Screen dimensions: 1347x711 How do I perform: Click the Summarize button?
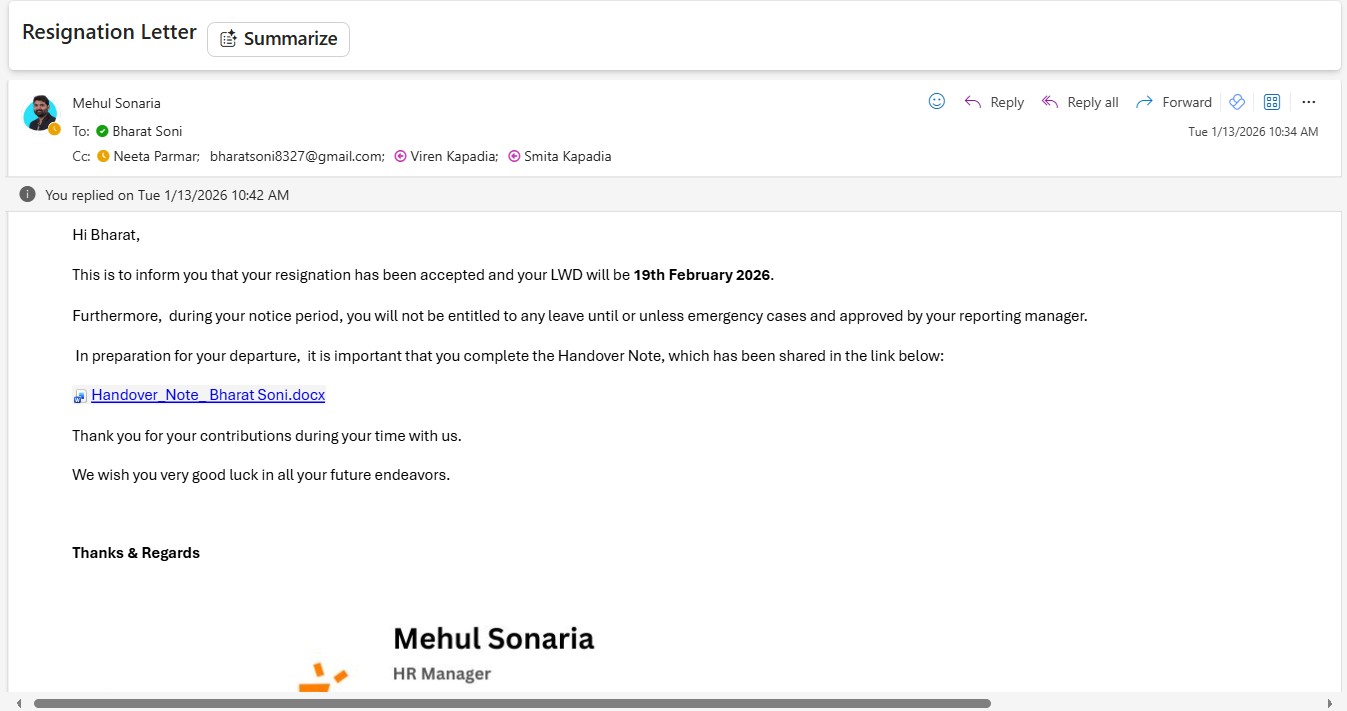point(278,39)
